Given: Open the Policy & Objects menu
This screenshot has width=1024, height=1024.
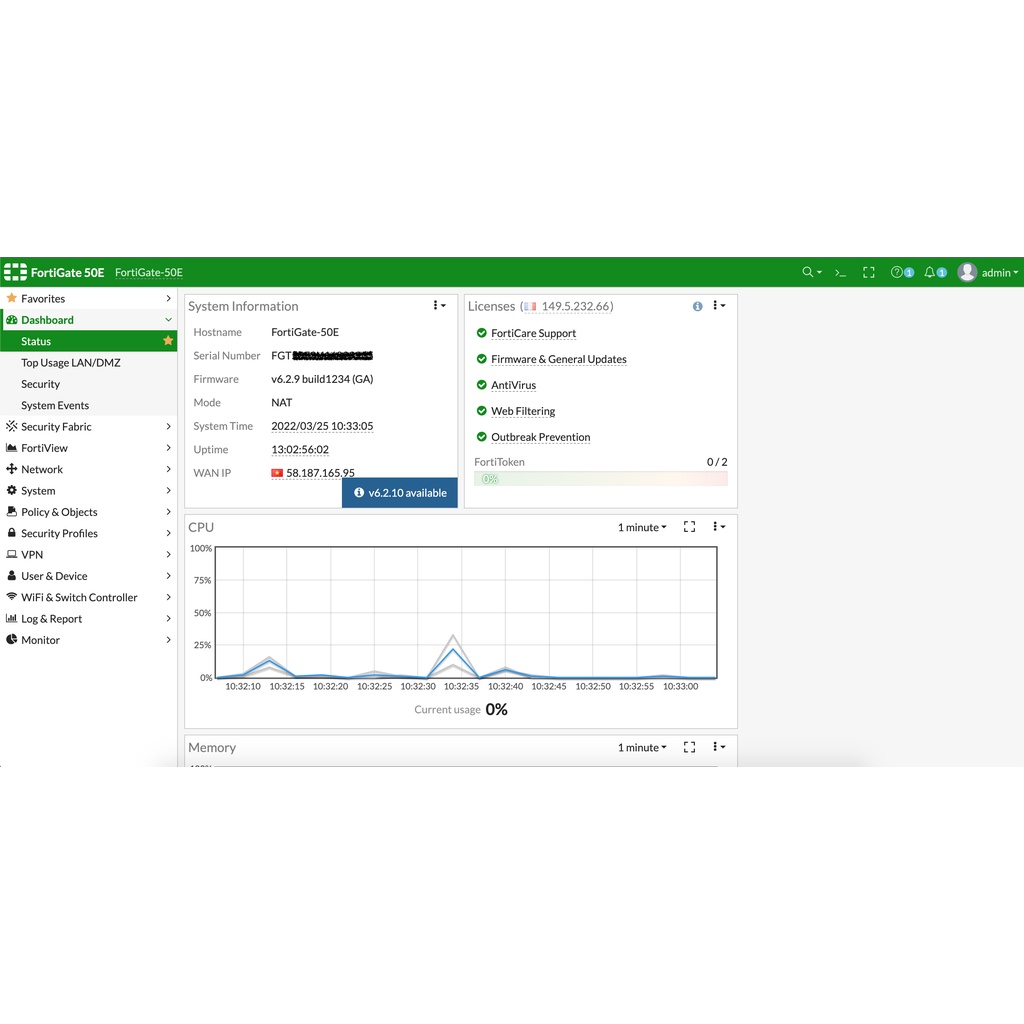Looking at the screenshot, I should [x=88, y=512].
